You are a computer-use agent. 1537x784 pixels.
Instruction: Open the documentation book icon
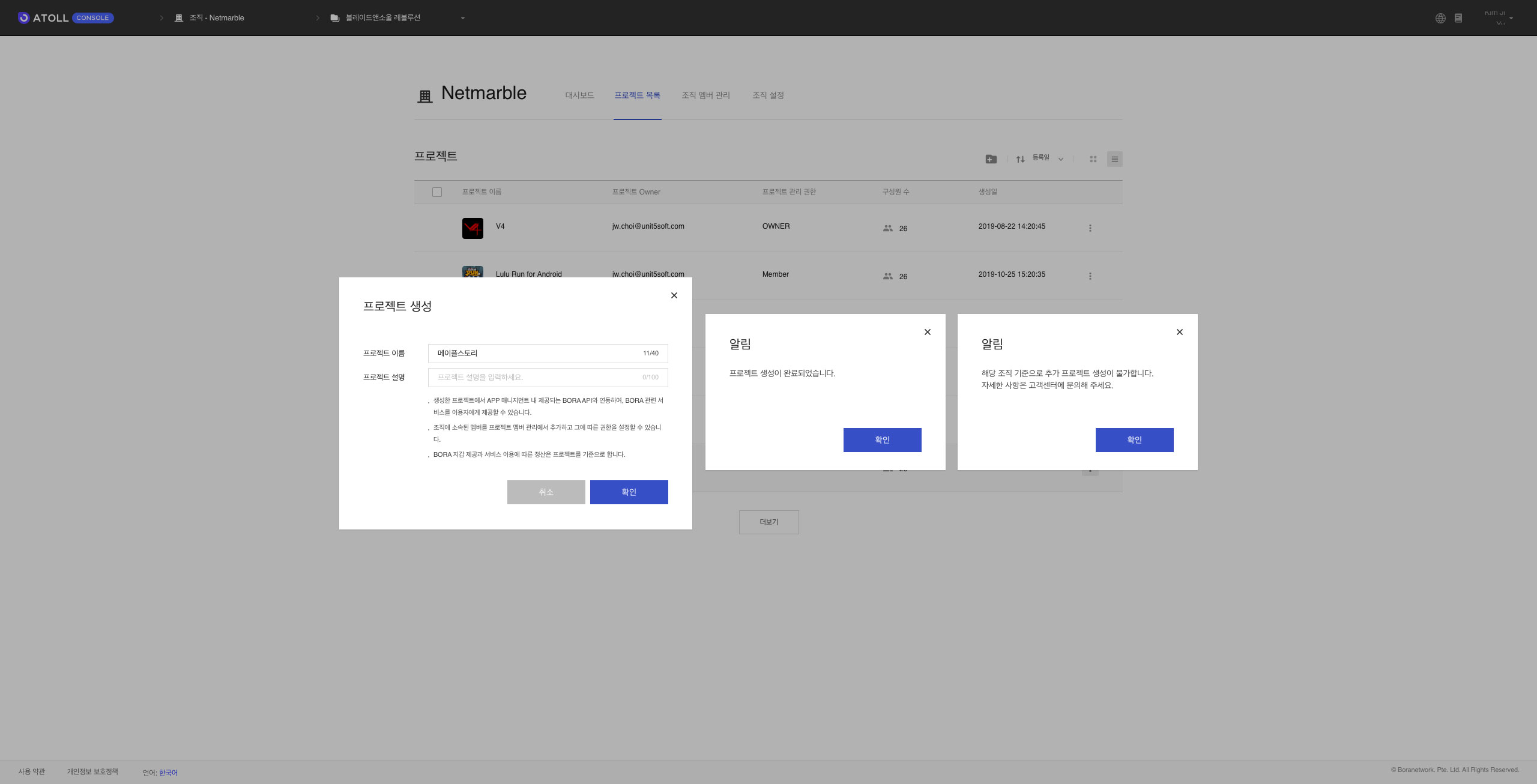coord(1458,18)
